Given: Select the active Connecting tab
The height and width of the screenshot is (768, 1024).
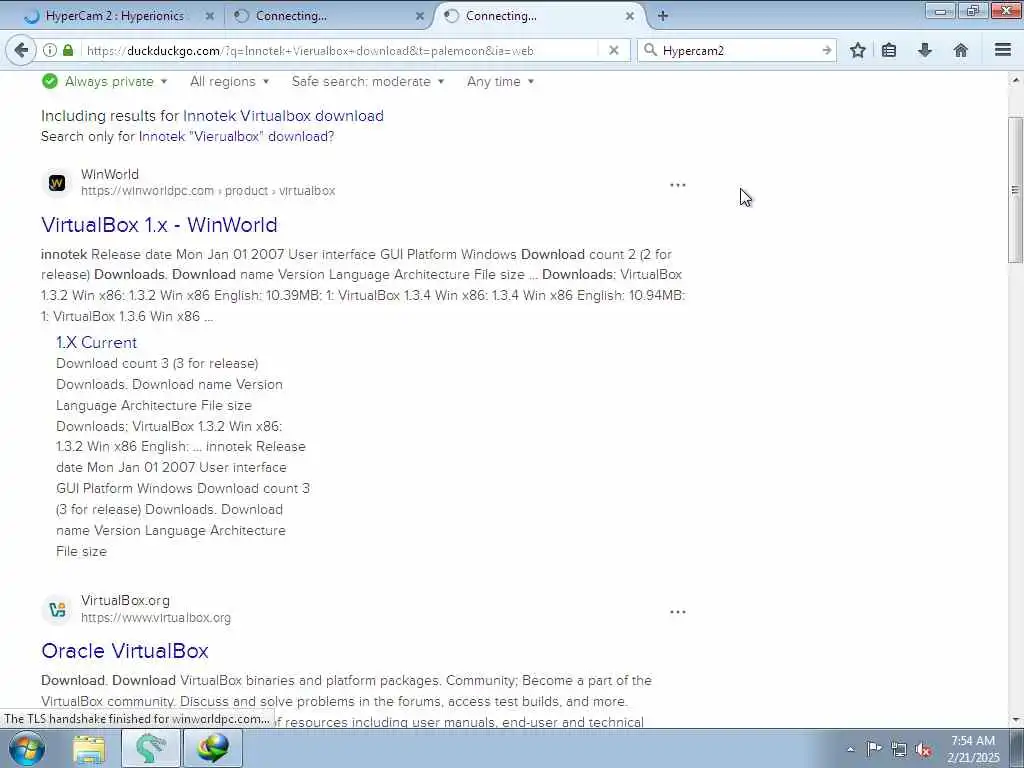Looking at the screenshot, I should pos(539,16).
